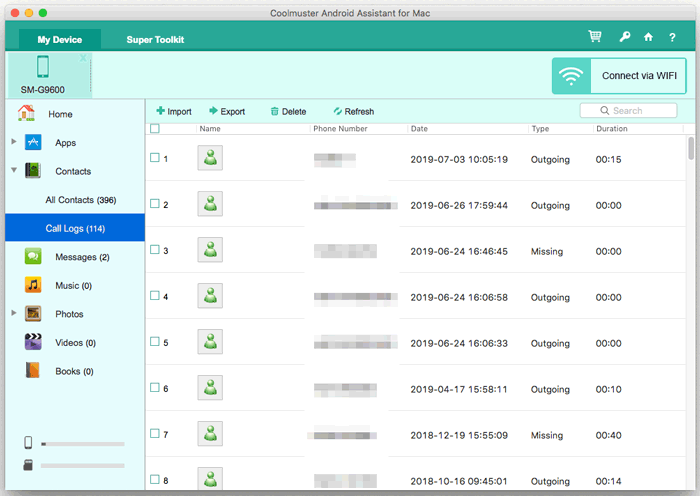Open Messages (2) in sidebar
The width and height of the screenshot is (700, 496).
[82, 257]
